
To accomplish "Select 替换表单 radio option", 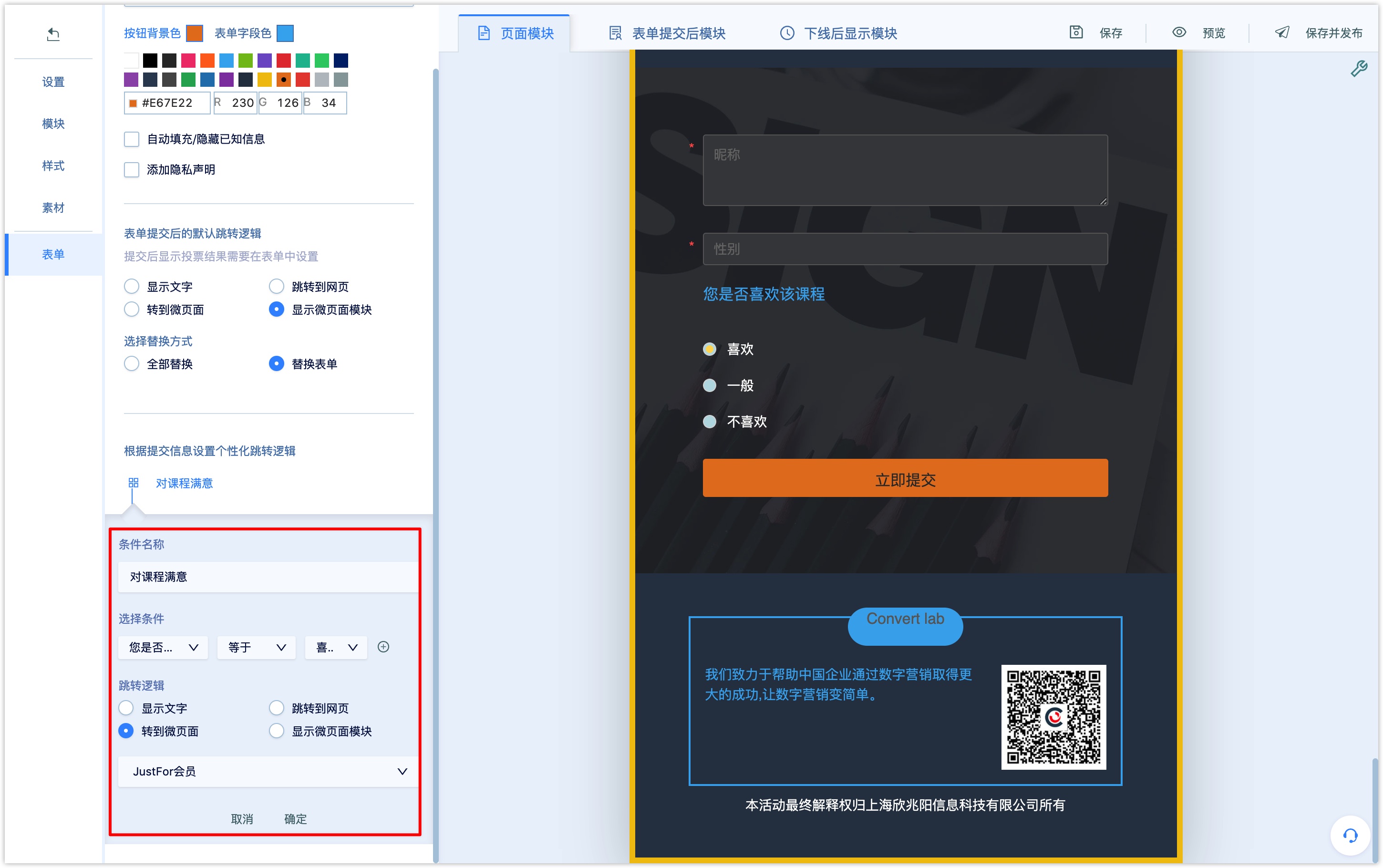I will 276,364.
